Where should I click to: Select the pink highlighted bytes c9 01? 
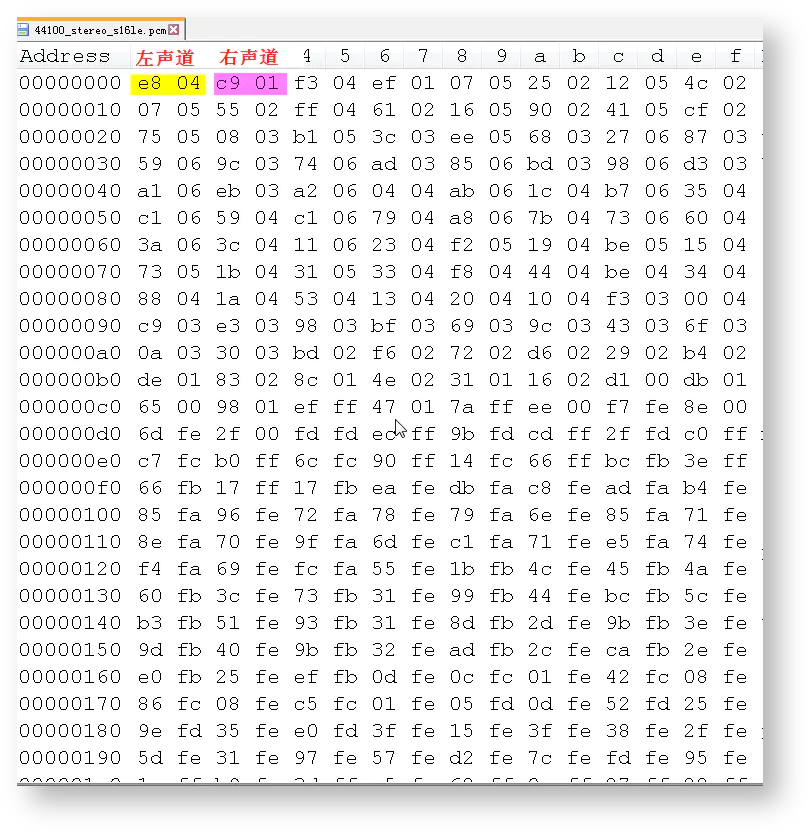249,83
